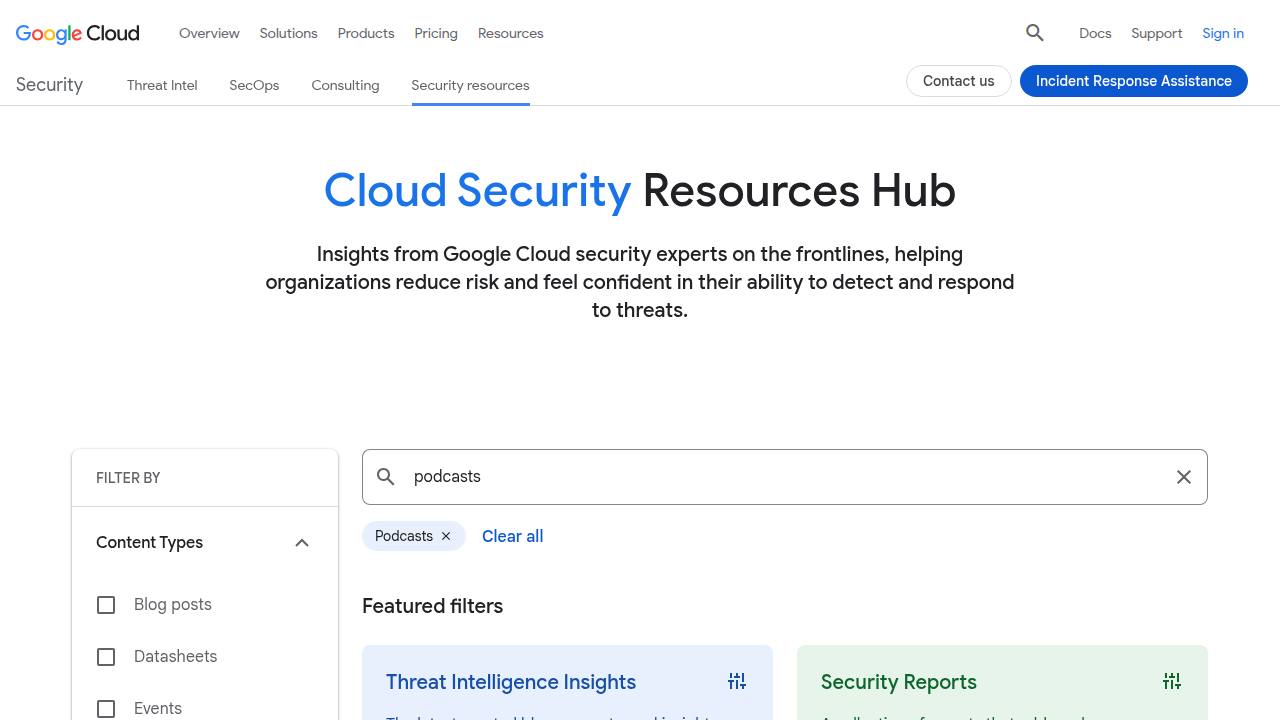Switch to the Consulting tab
Viewport: 1280px width, 720px height.
pos(345,85)
